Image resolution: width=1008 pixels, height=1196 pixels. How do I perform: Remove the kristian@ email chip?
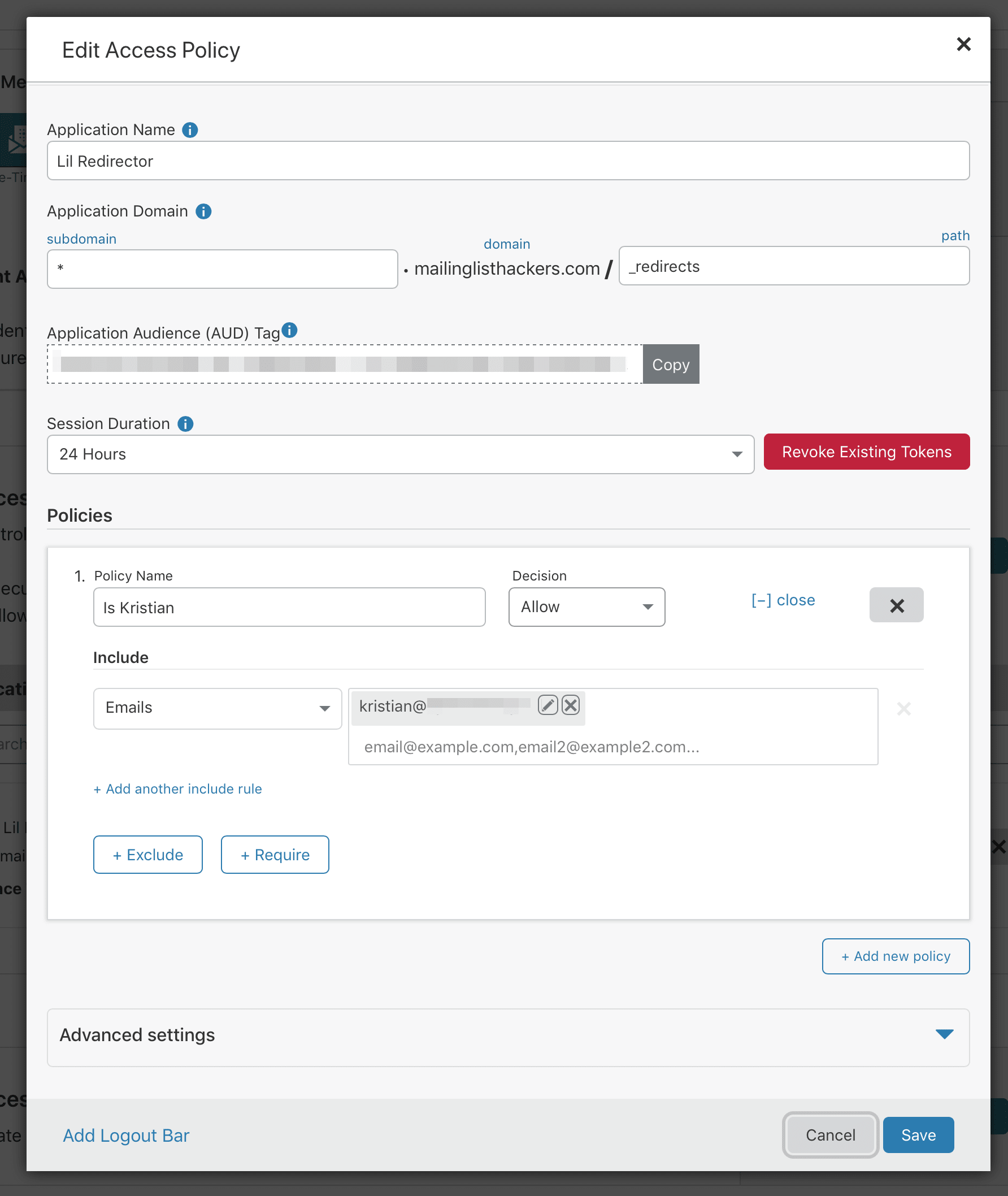(570, 705)
